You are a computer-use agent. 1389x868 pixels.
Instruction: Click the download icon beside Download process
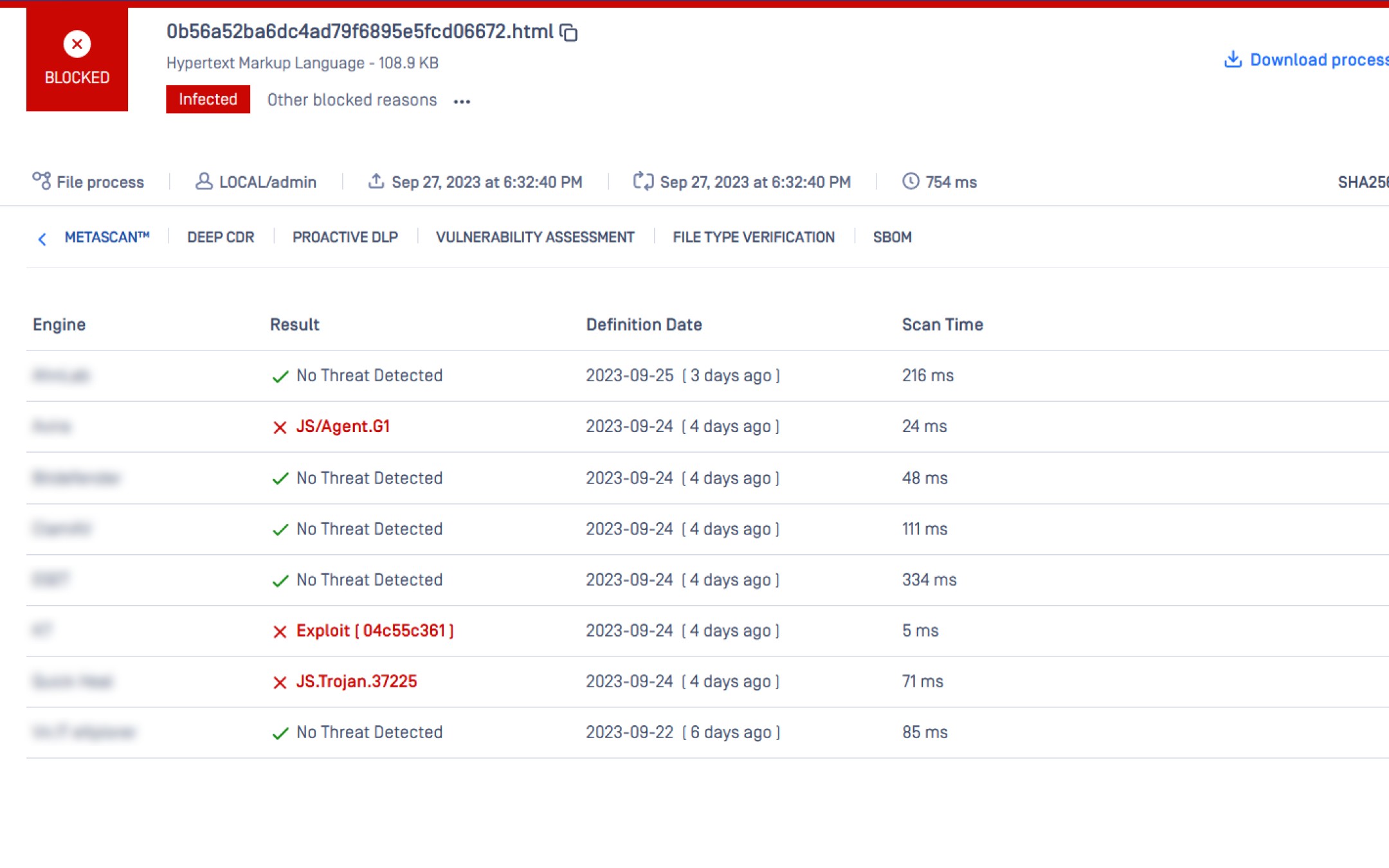click(x=1232, y=59)
